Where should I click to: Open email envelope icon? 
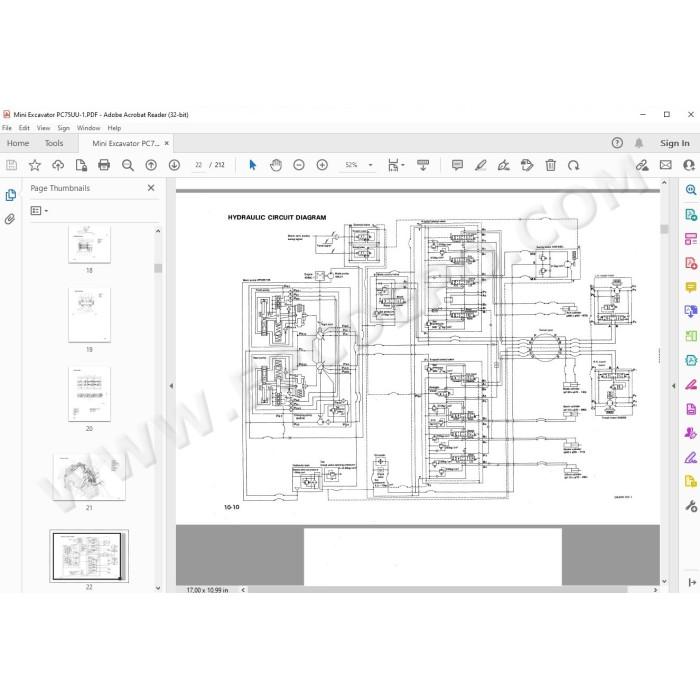[666, 165]
